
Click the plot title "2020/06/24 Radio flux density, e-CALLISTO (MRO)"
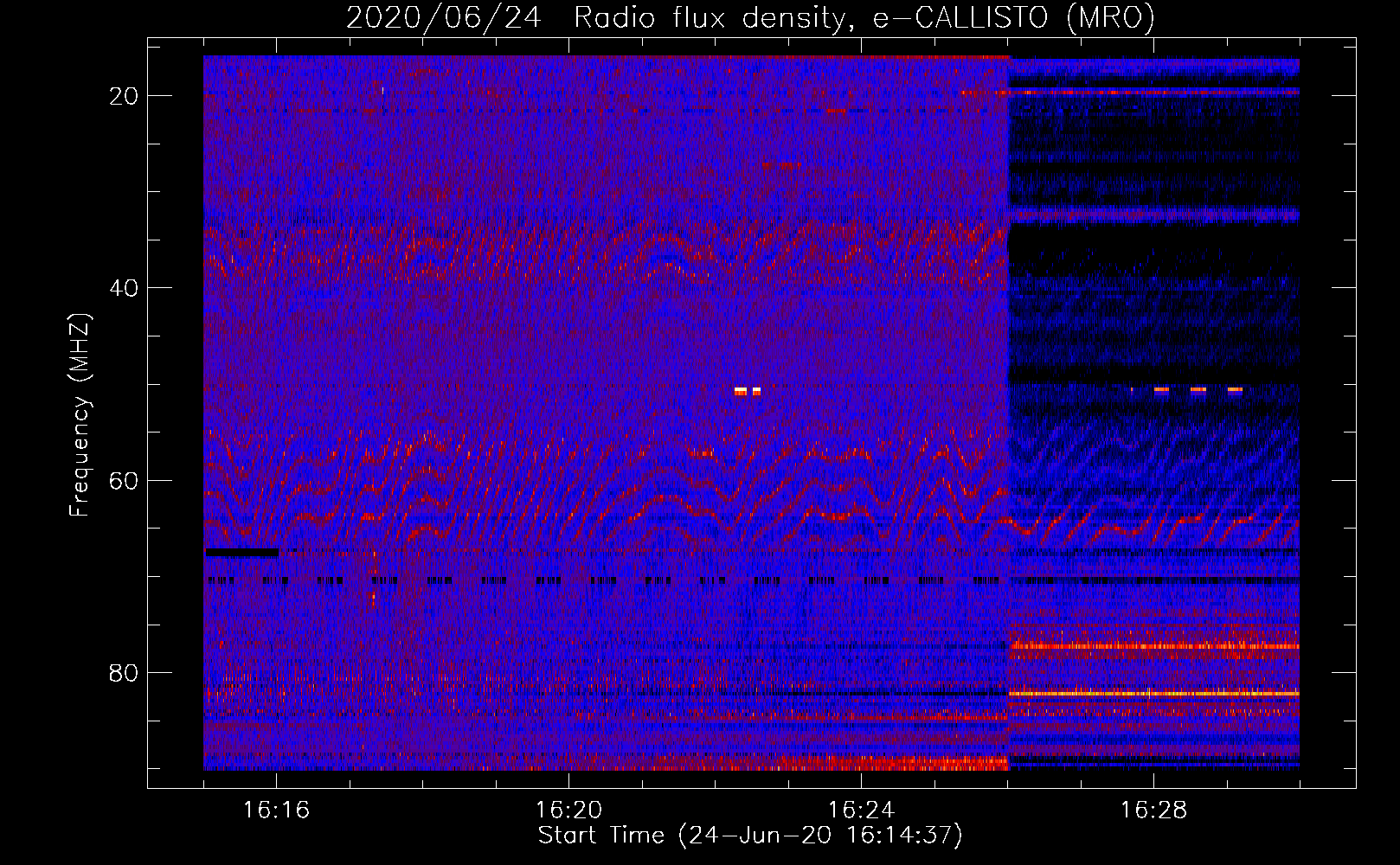point(750,17)
